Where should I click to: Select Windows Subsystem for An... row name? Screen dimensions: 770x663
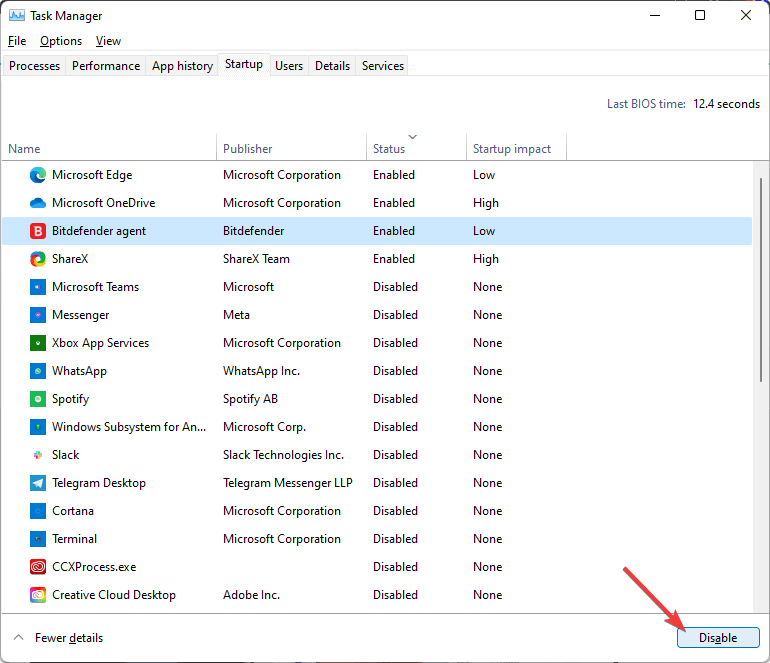coord(129,427)
